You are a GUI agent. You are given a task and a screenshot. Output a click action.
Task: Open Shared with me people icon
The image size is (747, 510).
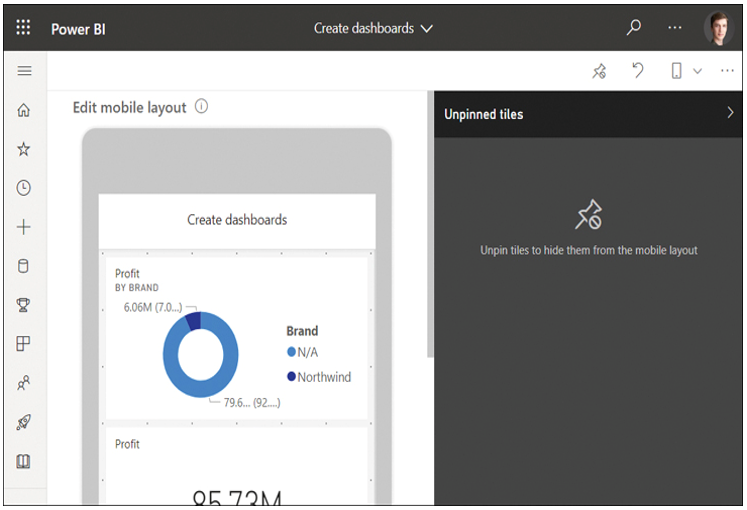point(23,382)
